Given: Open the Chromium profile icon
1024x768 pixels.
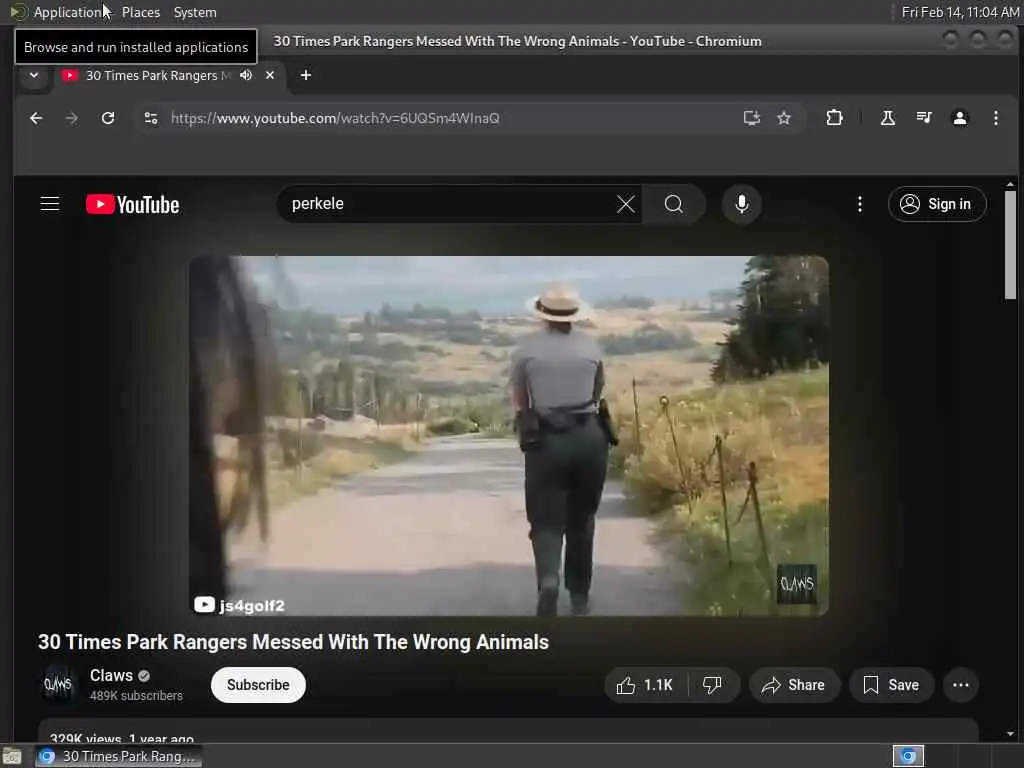Looking at the screenshot, I should (959, 118).
